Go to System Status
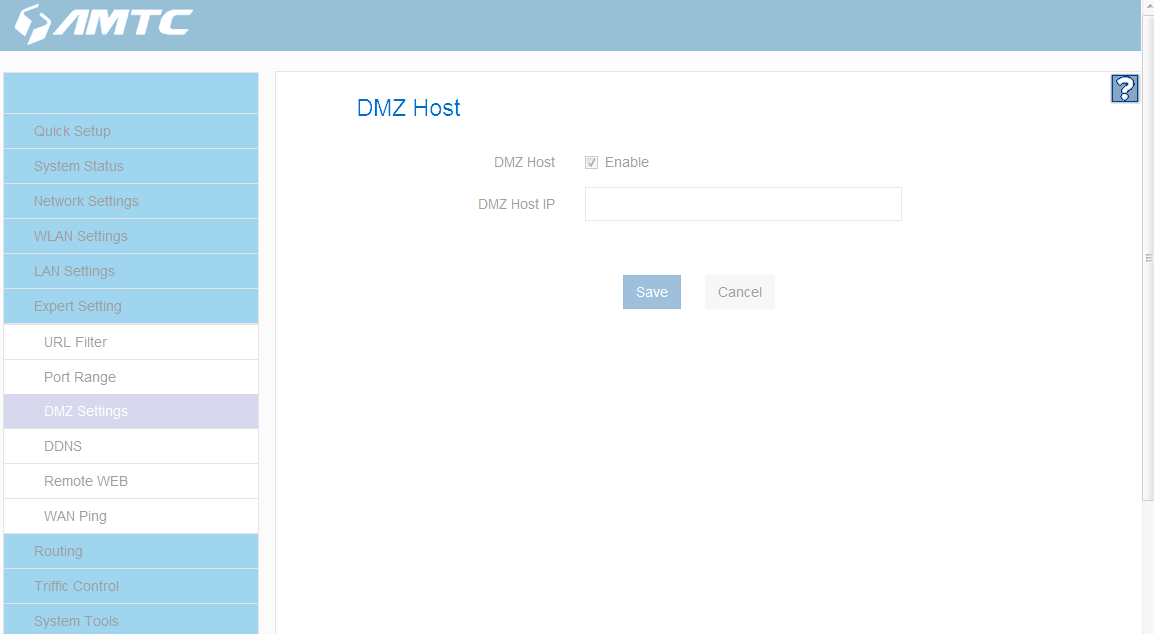This screenshot has height=634, width=1154. tap(131, 166)
